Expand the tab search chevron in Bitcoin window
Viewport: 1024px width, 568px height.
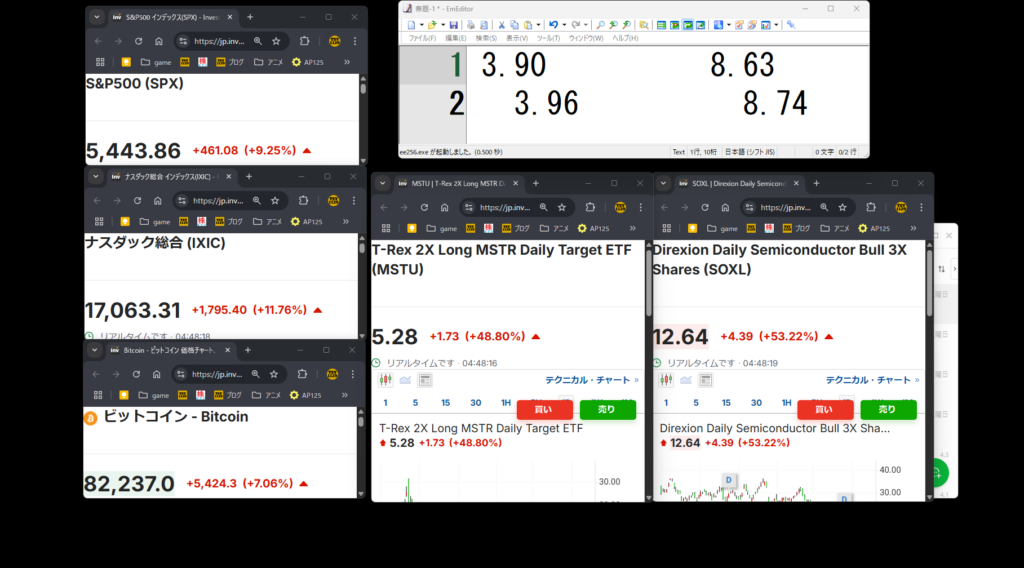[x=95, y=351]
